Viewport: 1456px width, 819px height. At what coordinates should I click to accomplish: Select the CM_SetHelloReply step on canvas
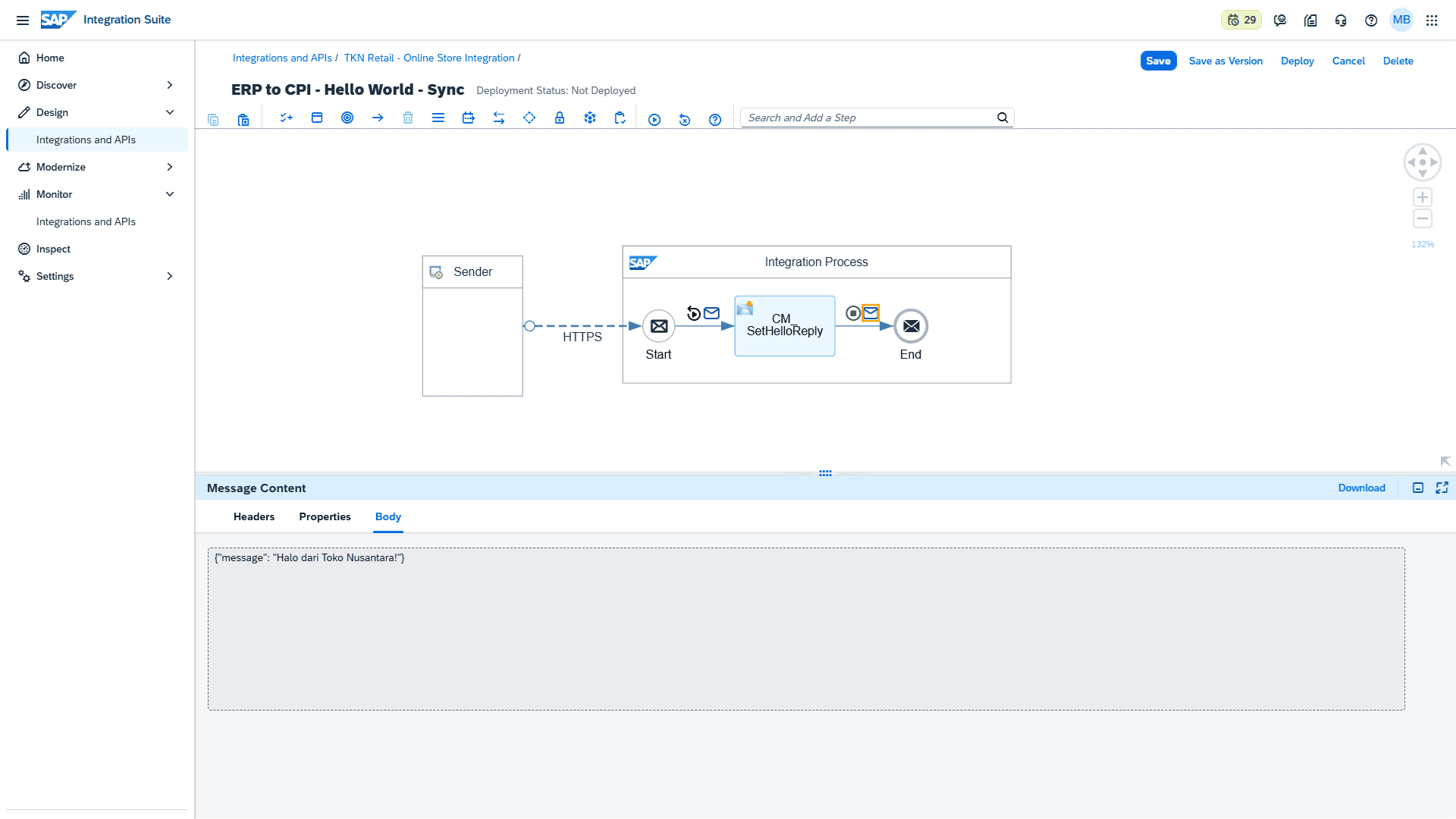coord(785,326)
